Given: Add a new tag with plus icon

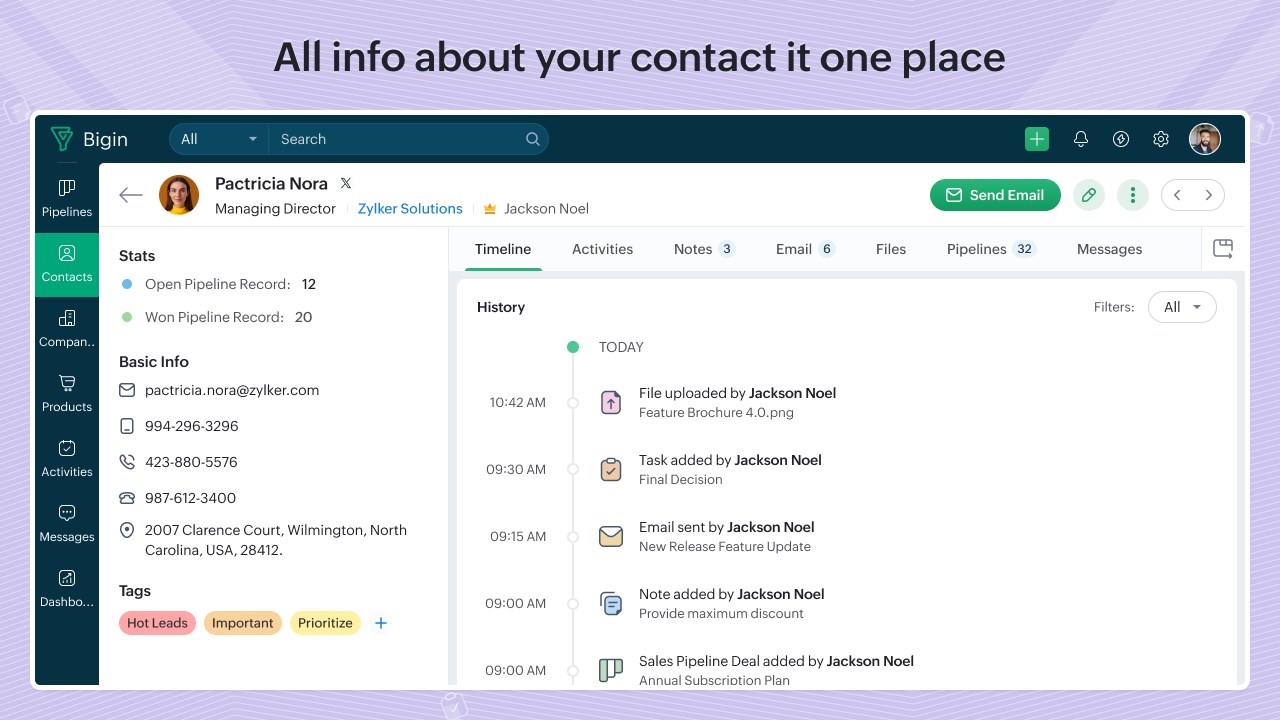Looking at the screenshot, I should click(381, 623).
